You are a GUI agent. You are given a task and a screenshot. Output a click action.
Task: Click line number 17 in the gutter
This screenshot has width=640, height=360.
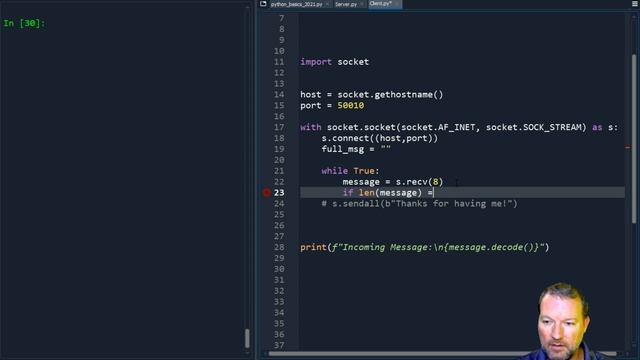tap(279, 127)
